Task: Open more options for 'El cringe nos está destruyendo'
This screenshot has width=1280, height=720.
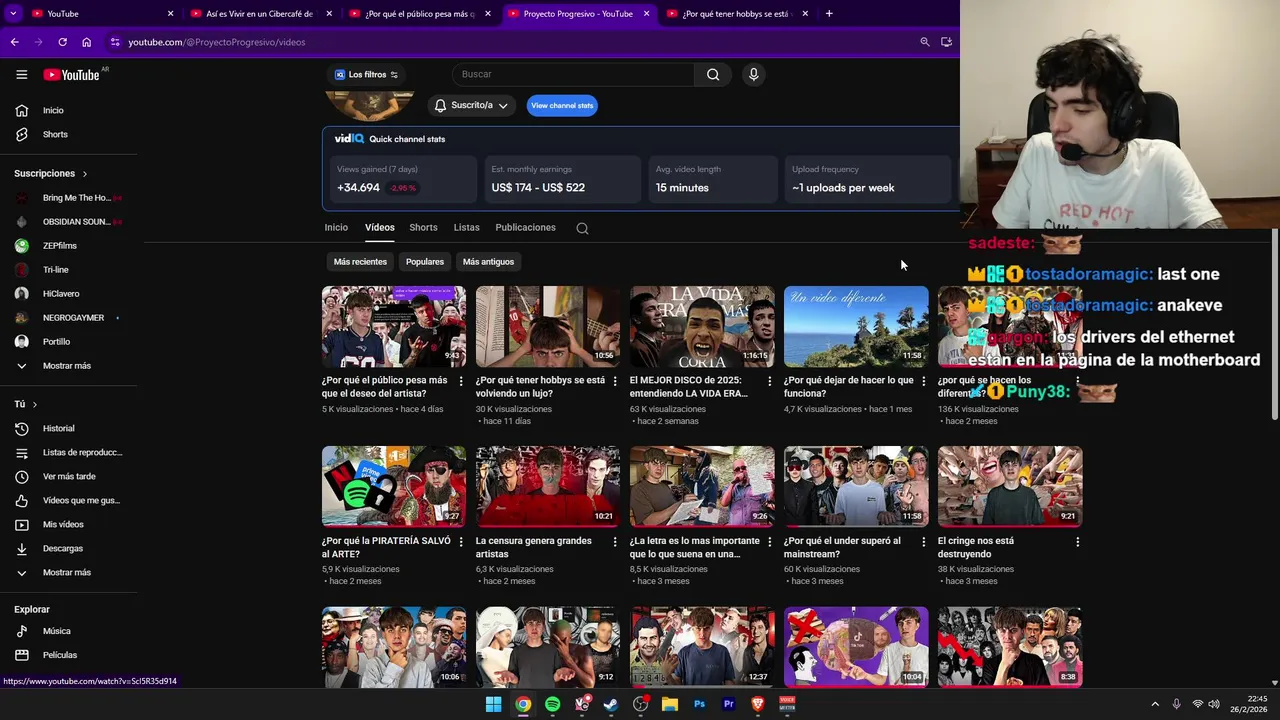Action: tap(1077, 542)
